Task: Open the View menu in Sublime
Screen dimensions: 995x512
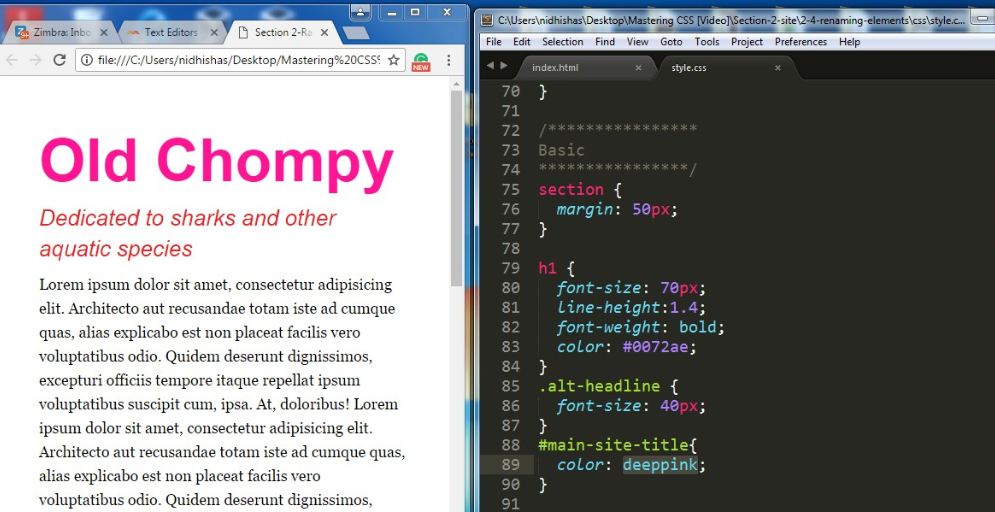Action: pyautogui.click(x=637, y=42)
